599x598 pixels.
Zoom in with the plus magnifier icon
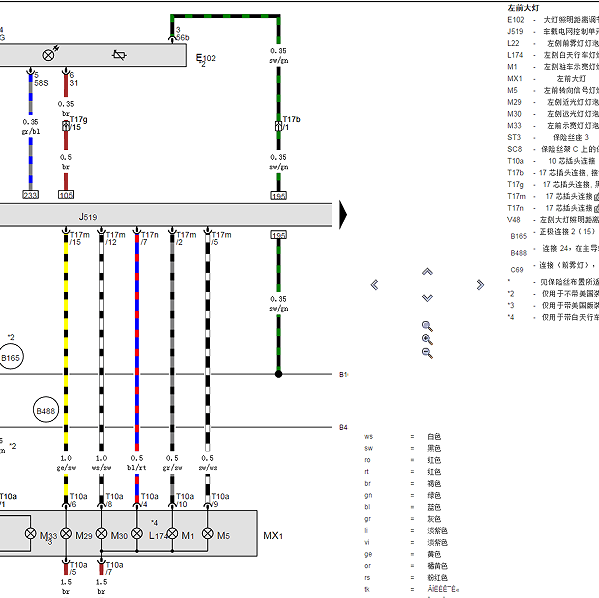427,339
